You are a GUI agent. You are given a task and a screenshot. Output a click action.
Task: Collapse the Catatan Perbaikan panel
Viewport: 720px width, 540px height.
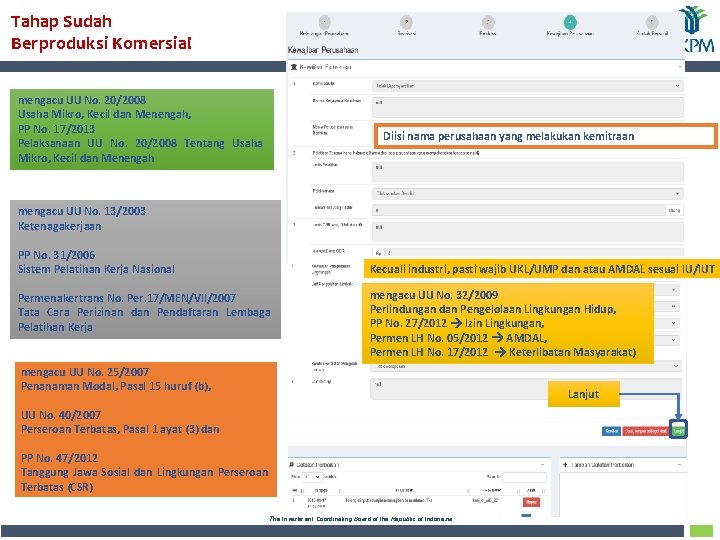(x=542, y=465)
